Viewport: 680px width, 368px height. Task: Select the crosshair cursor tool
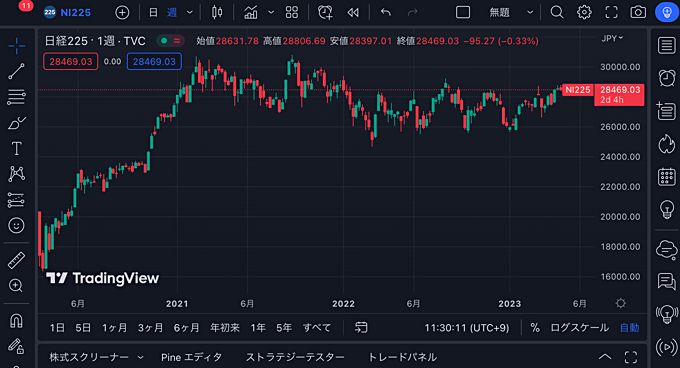(x=16, y=46)
